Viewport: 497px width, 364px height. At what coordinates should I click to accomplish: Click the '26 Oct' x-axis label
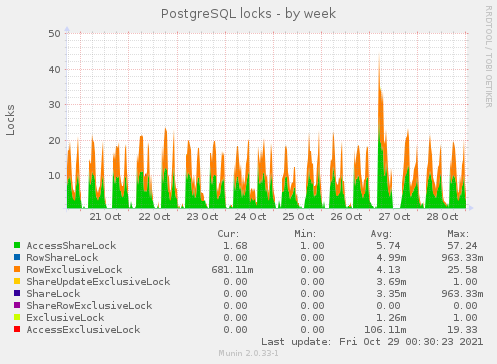tap(346, 217)
